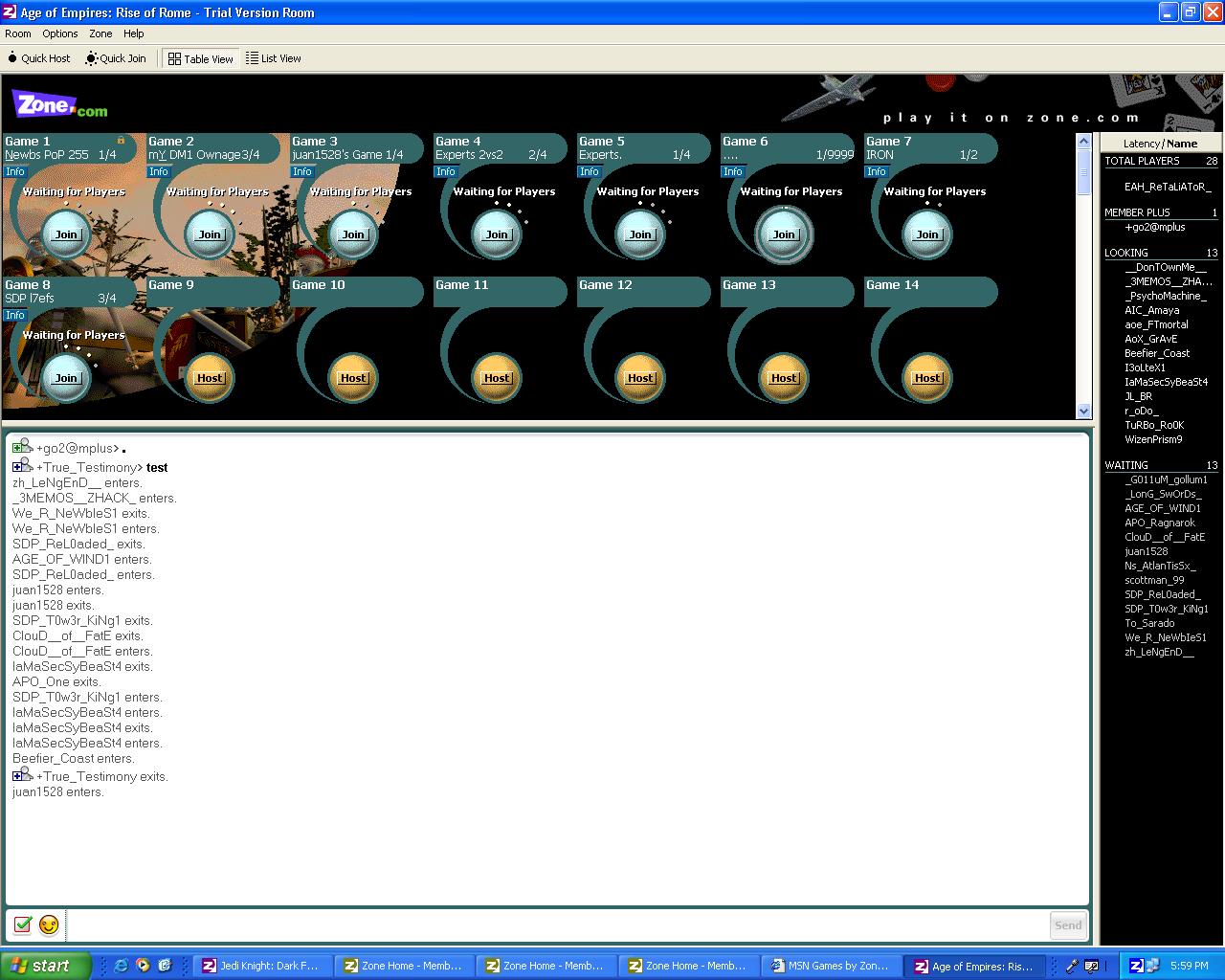Open Info for Game 1
The image size is (1225, 980).
[x=15, y=172]
